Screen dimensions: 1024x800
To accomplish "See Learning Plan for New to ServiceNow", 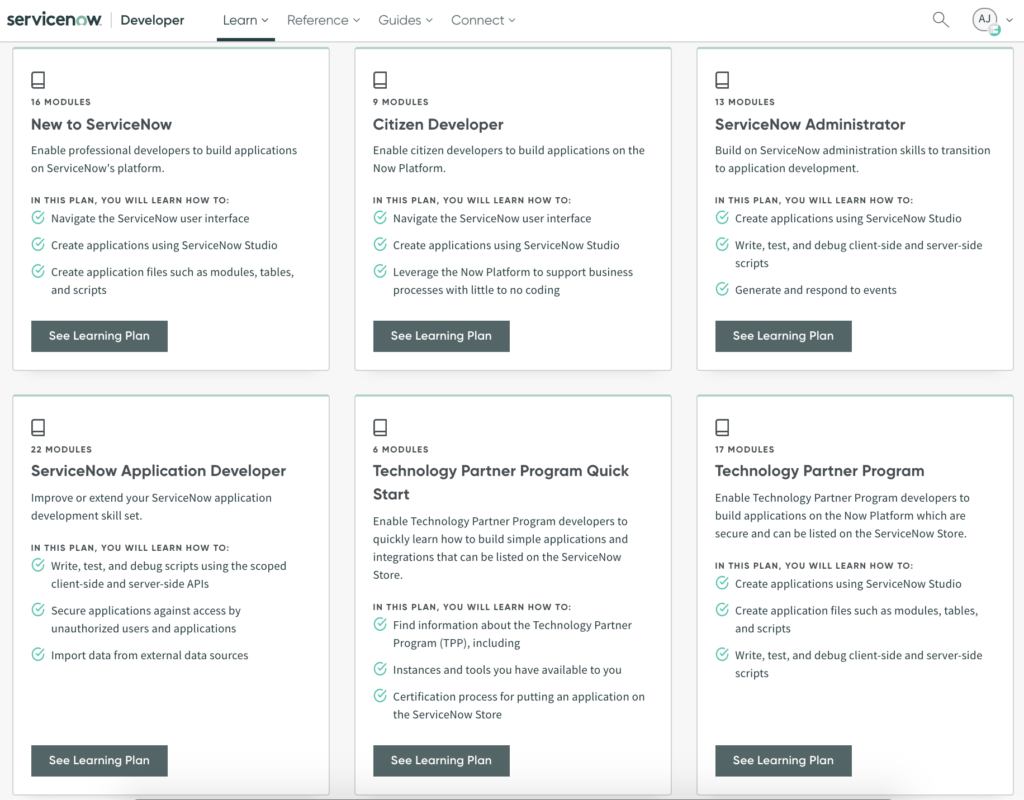I will (x=99, y=336).
